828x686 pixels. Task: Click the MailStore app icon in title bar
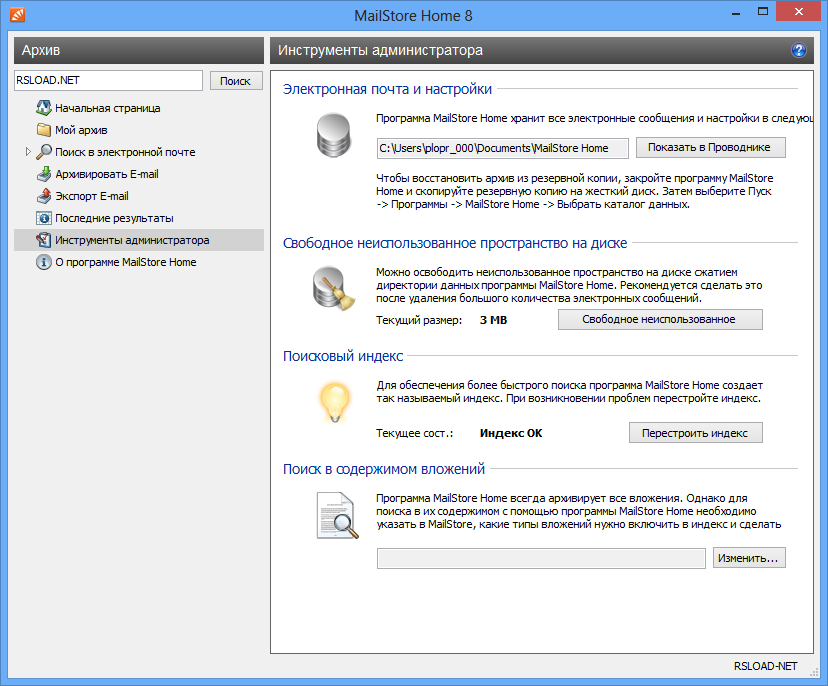(17, 14)
